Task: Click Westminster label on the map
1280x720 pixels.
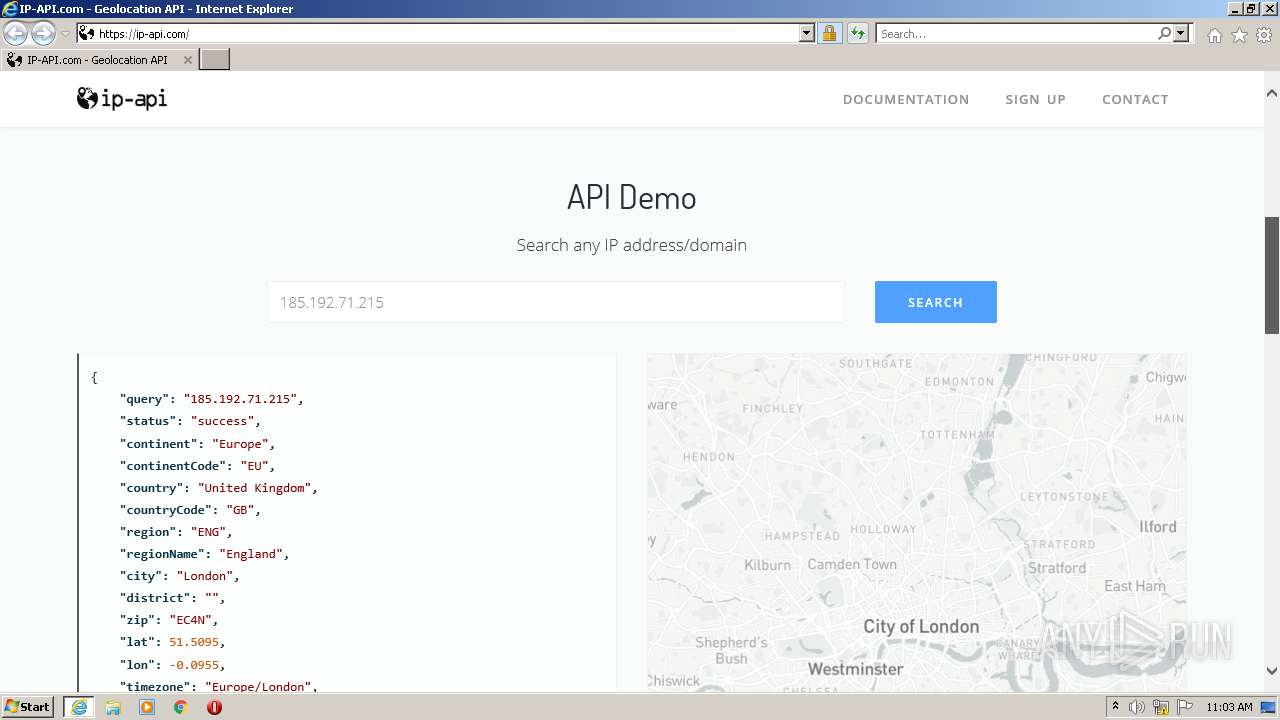Action: 855,669
